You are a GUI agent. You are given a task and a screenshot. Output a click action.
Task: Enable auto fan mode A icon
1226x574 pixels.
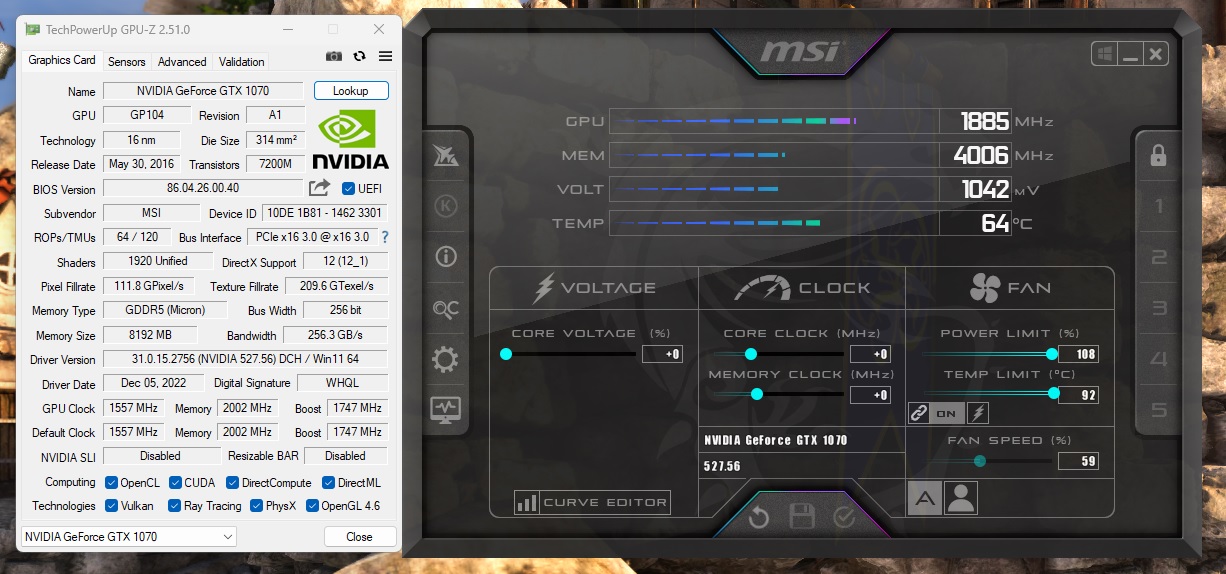tap(924, 498)
